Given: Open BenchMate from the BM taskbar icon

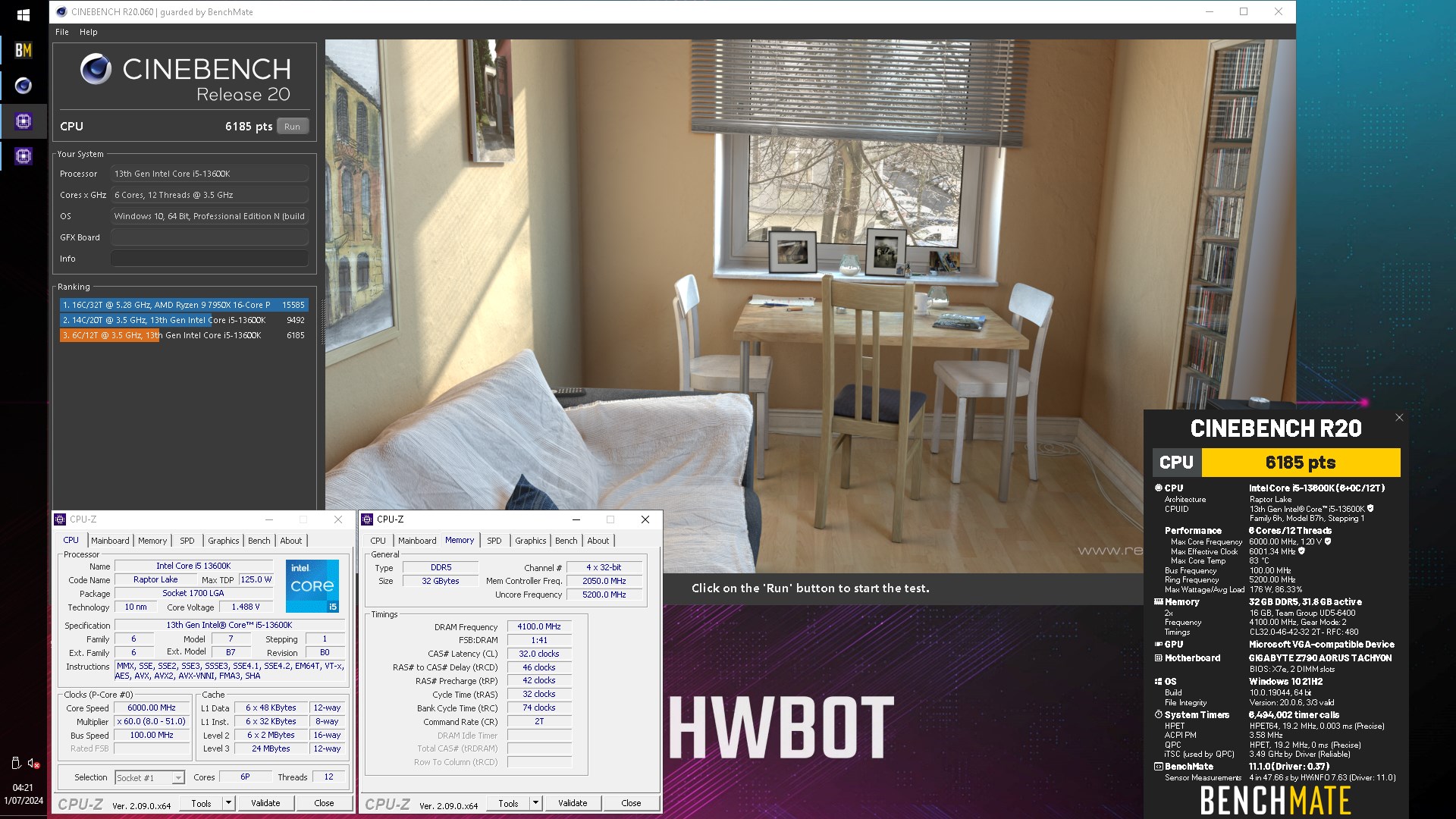Looking at the screenshot, I should (24, 50).
